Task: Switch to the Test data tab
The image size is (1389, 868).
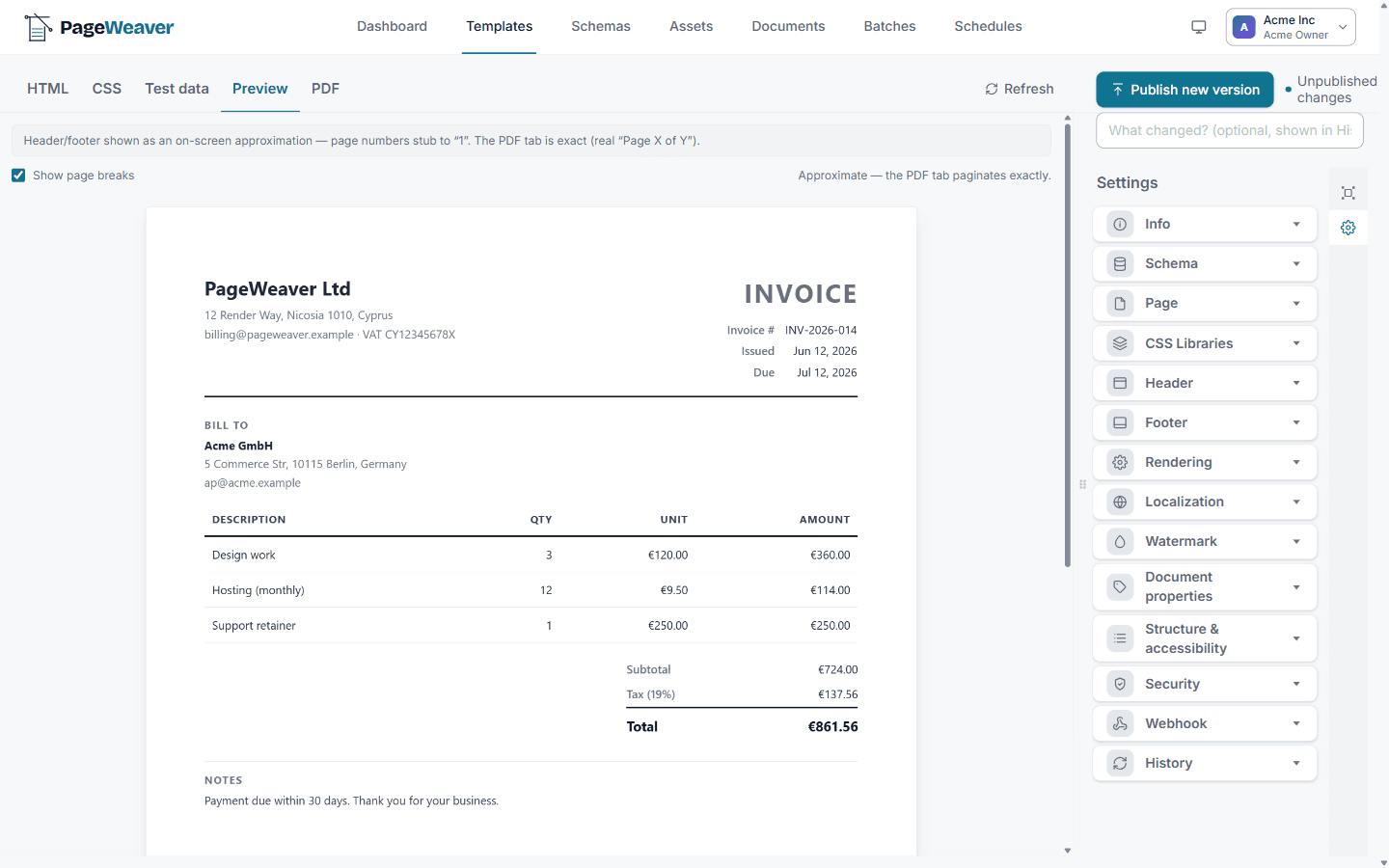Action: pos(177,89)
